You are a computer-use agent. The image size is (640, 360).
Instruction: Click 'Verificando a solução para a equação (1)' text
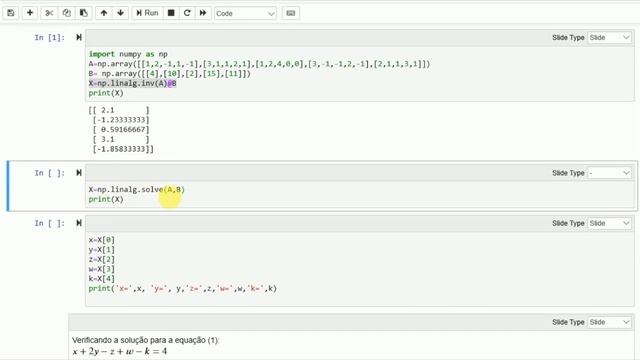(146, 340)
